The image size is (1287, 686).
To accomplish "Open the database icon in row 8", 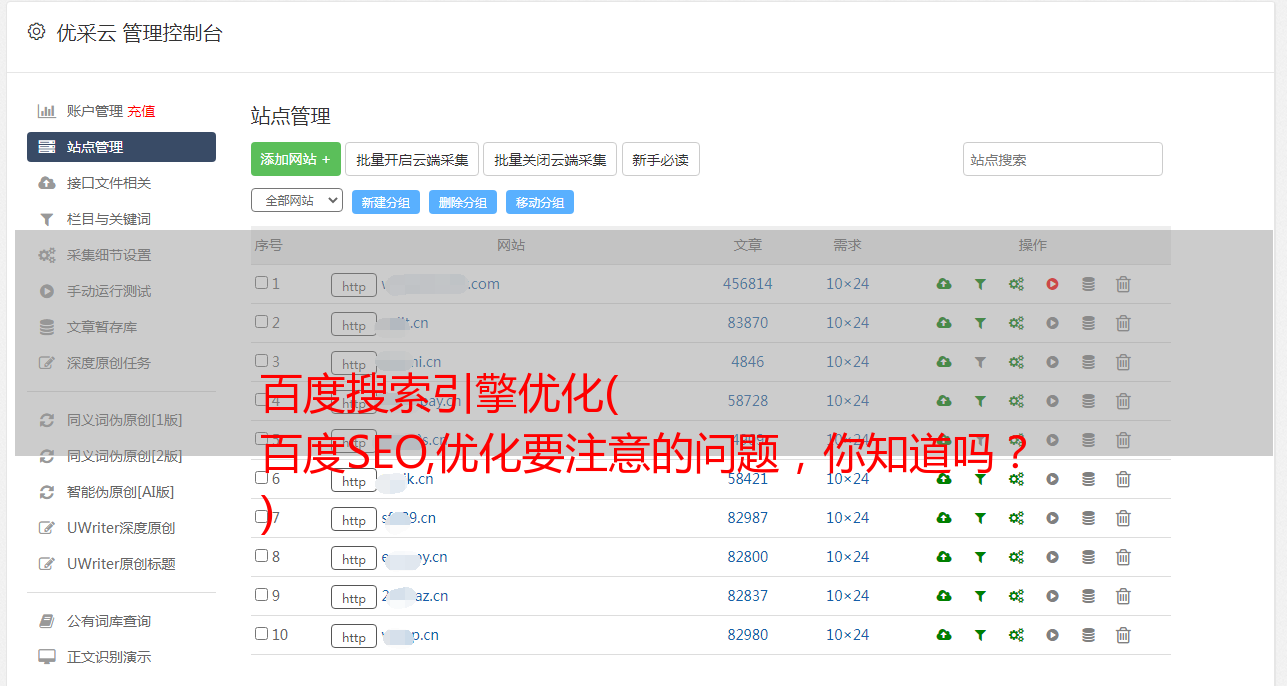I will 1088,557.
